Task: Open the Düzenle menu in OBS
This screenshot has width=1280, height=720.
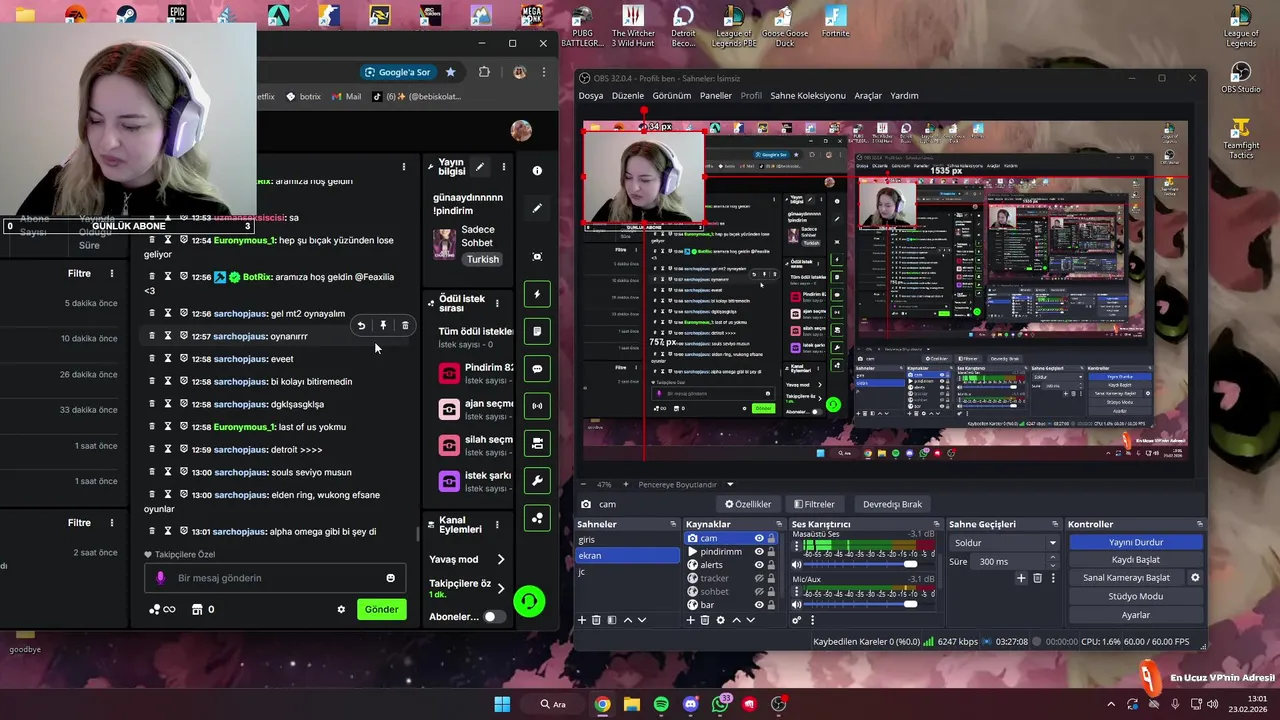Action: tap(628, 96)
